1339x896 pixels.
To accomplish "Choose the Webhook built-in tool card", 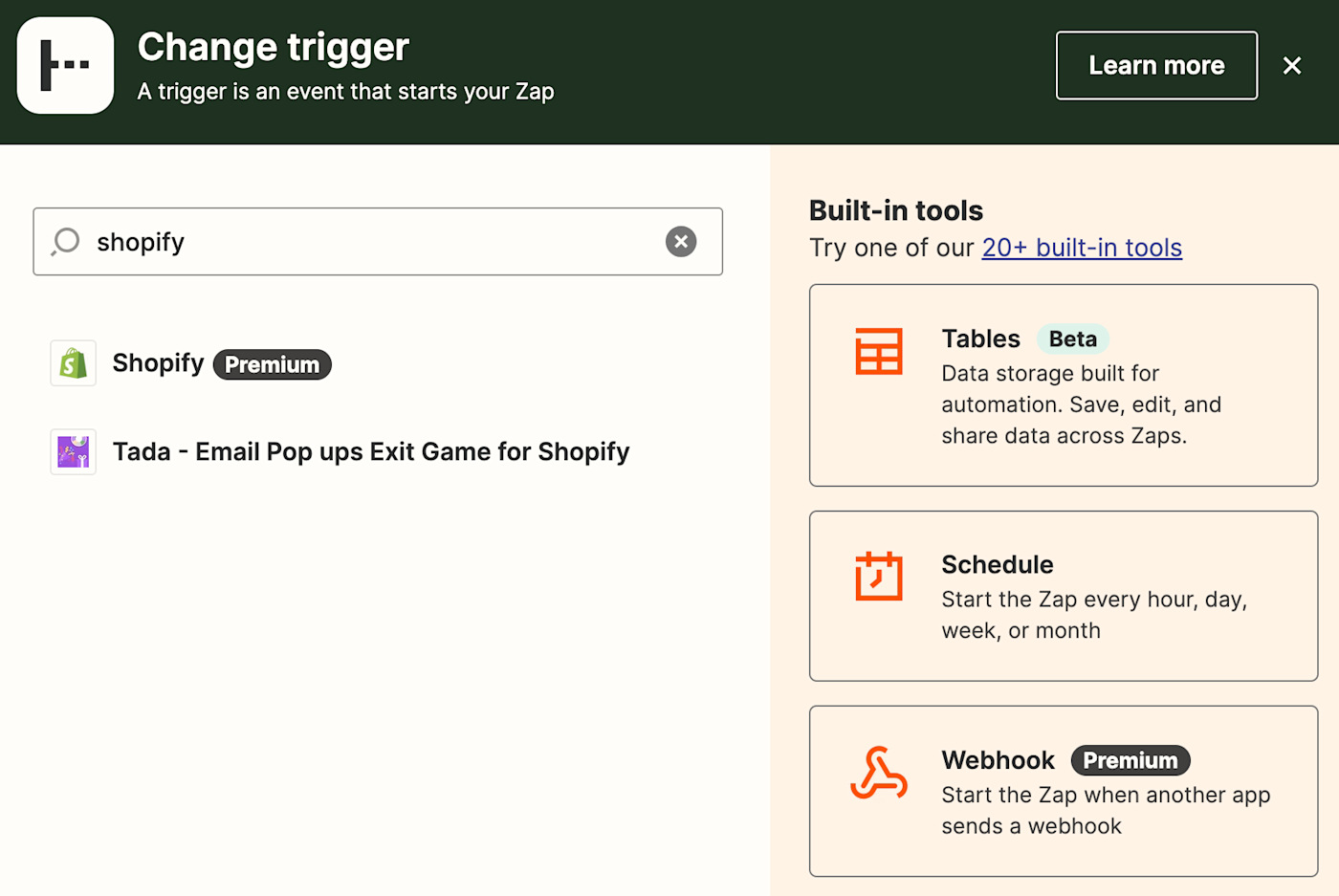I will click(1064, 791).
